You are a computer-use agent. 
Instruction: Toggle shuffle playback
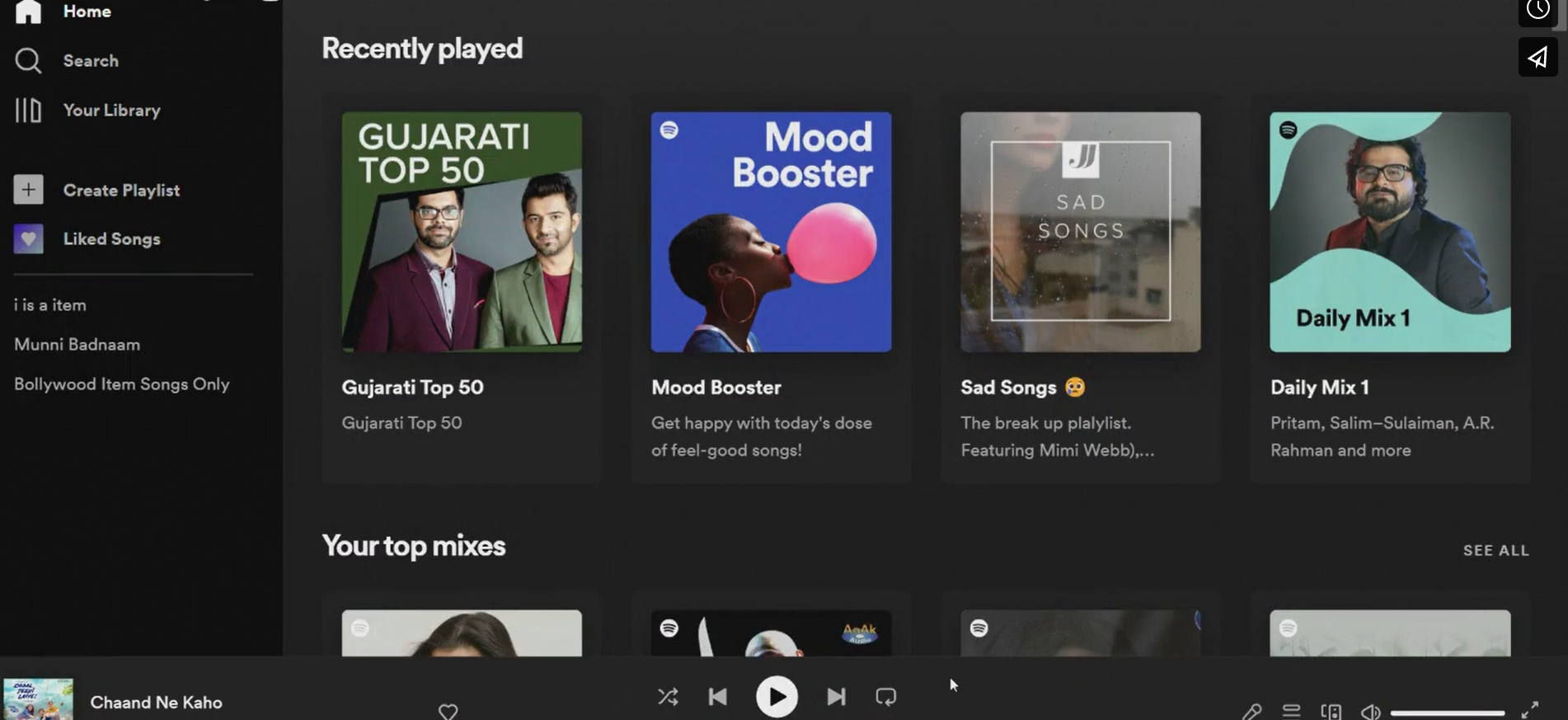[668, 697]
